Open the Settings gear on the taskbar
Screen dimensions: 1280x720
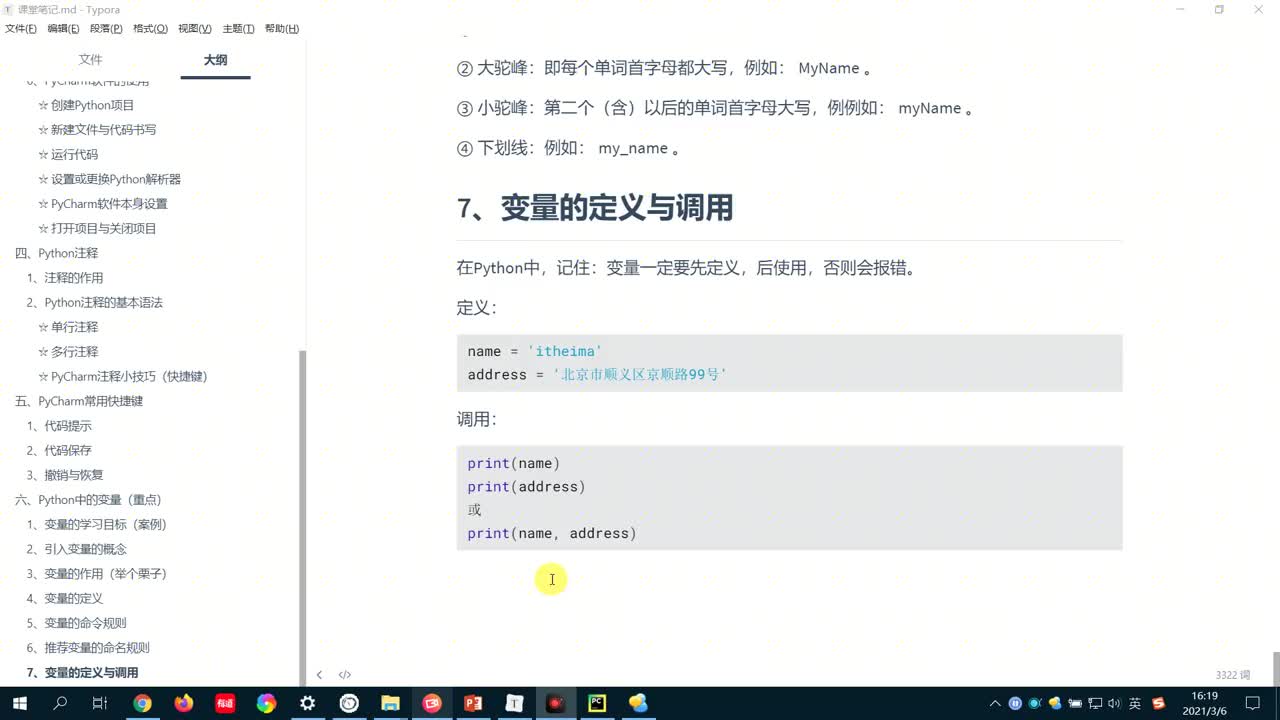307,703
